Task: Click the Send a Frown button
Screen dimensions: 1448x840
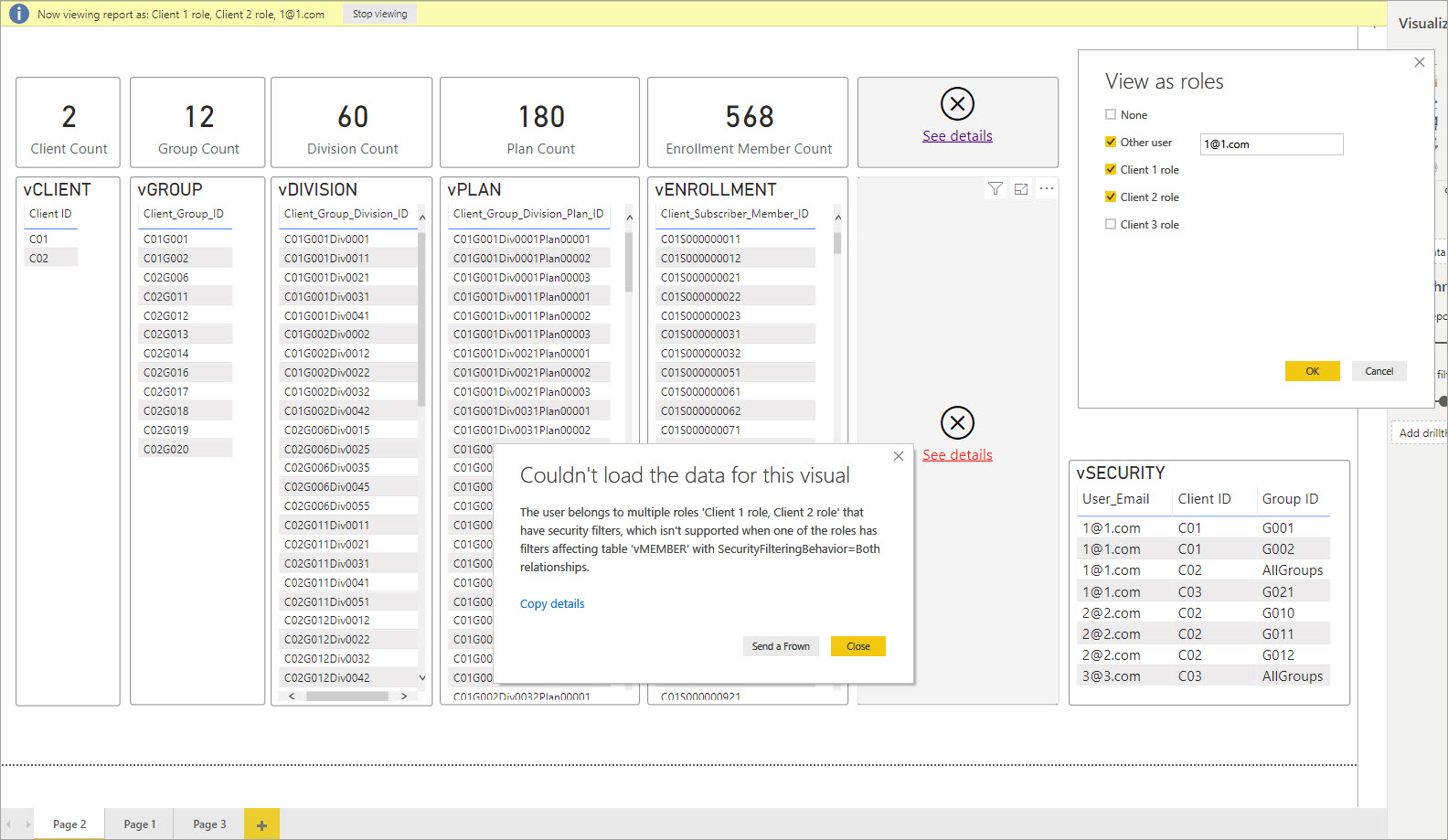Action: pyautogui.click(x=781, y=646)
